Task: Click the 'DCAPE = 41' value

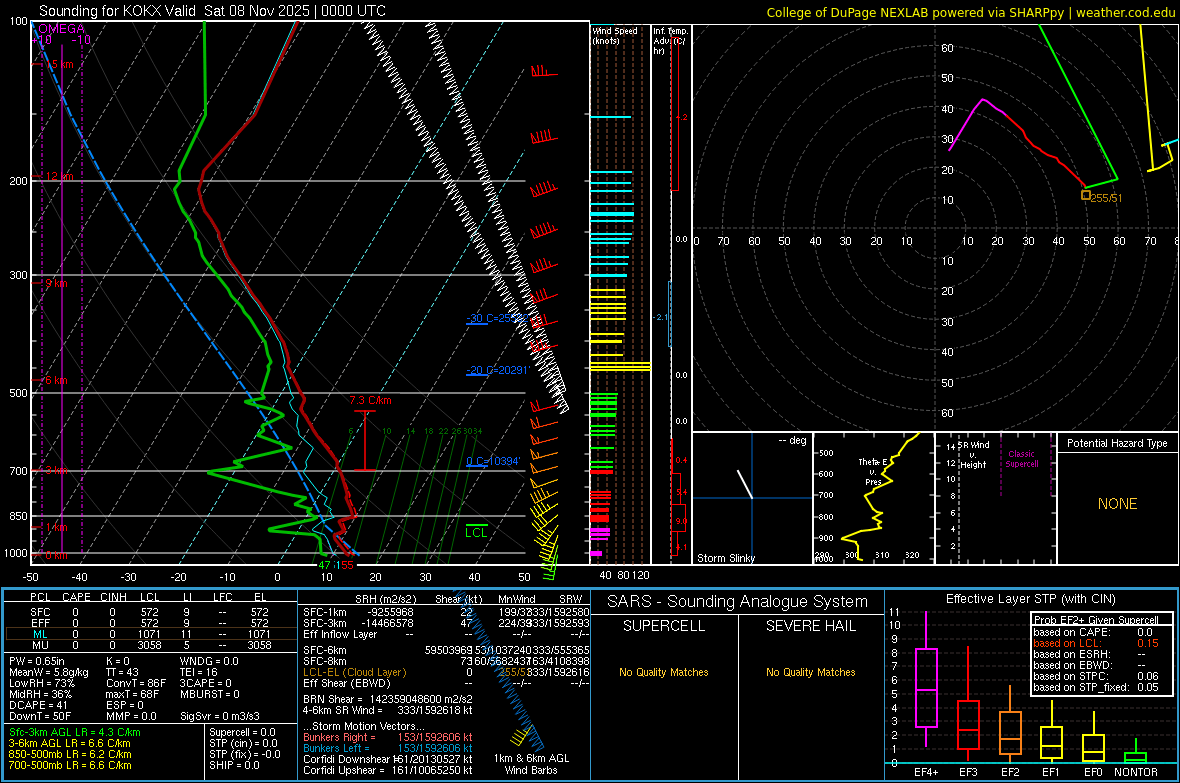Action: click(38, 705)
